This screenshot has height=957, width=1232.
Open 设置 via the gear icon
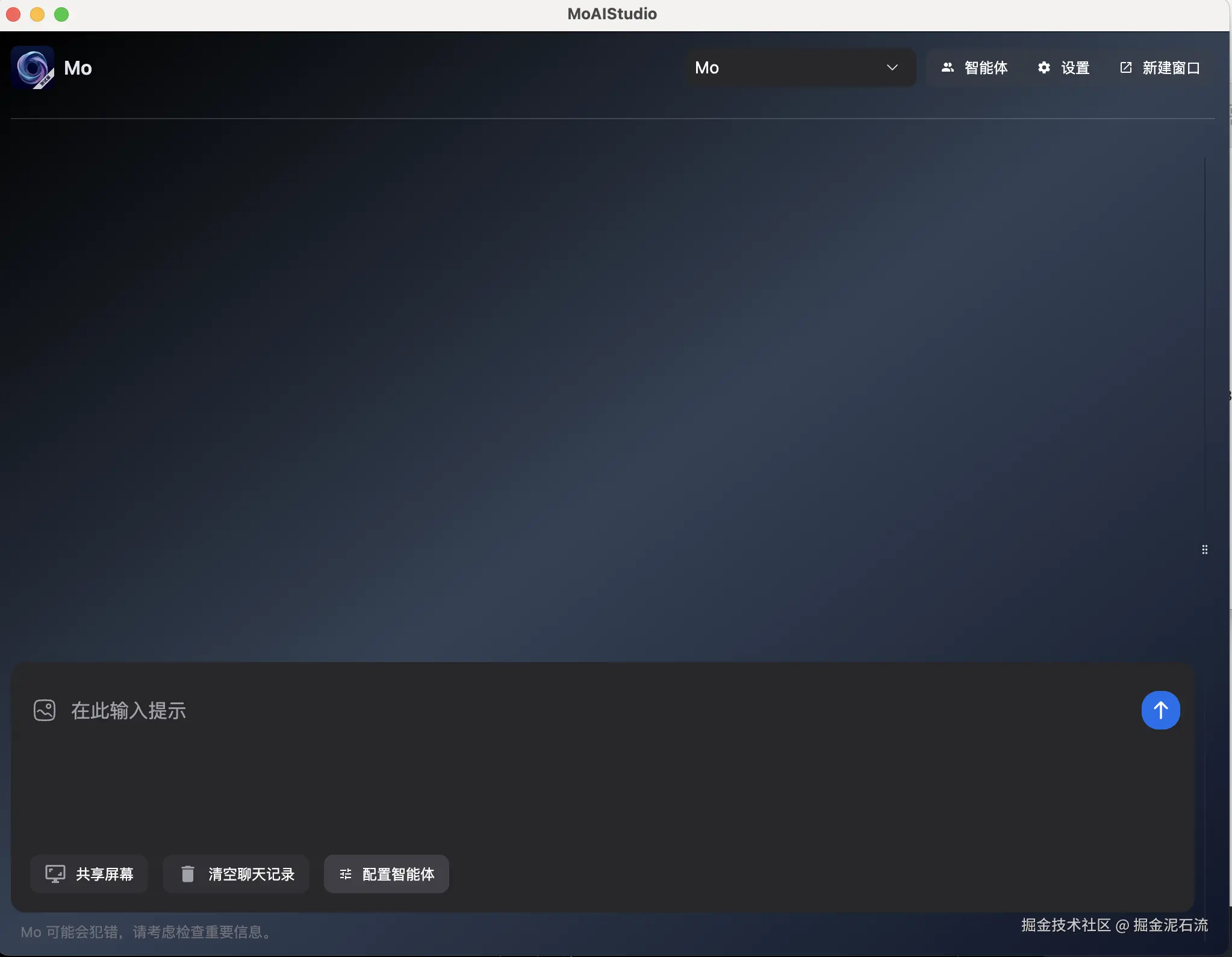click(1044, 67)
